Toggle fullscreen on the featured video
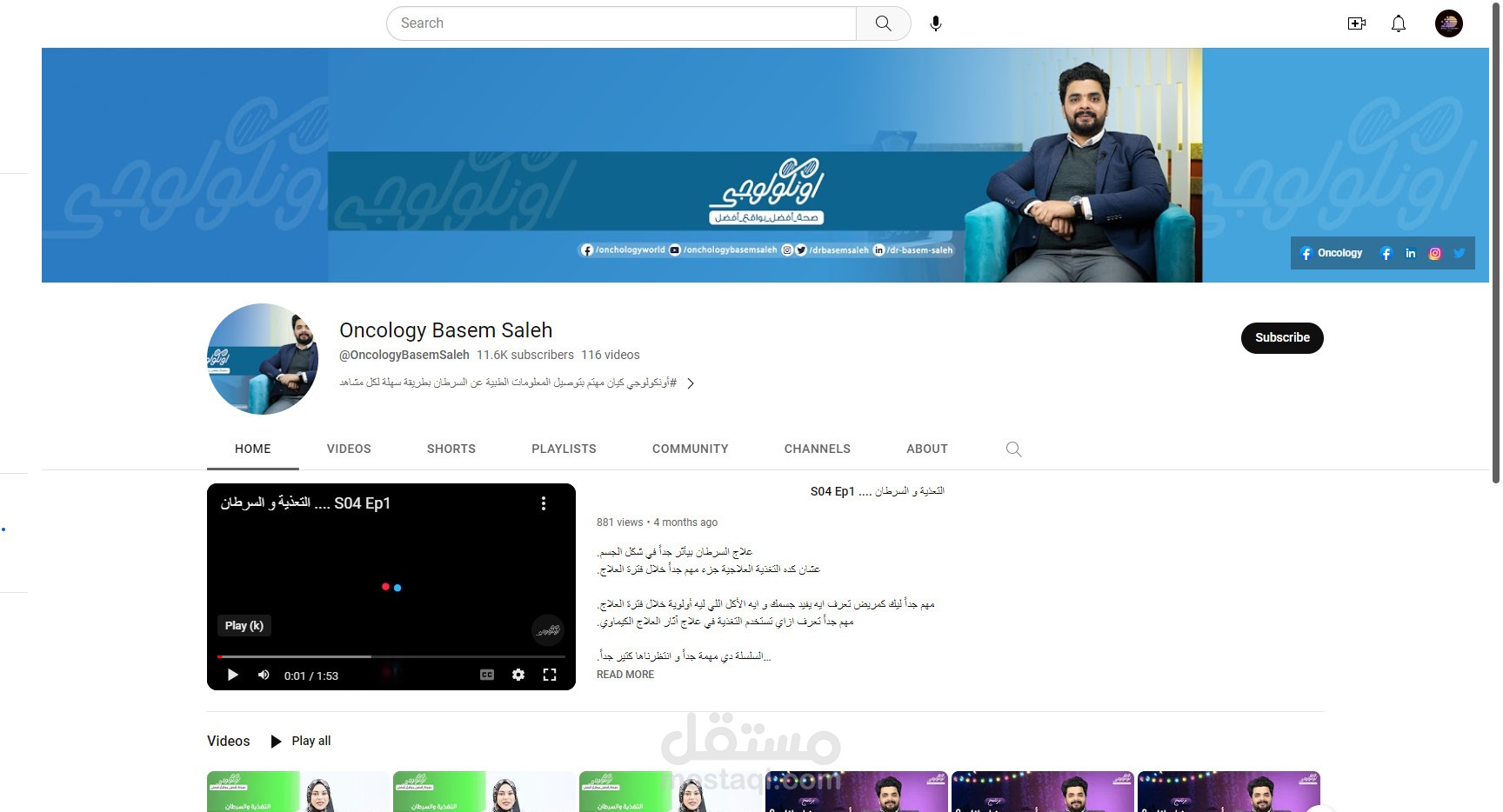1503x812 pixels. 550,675
